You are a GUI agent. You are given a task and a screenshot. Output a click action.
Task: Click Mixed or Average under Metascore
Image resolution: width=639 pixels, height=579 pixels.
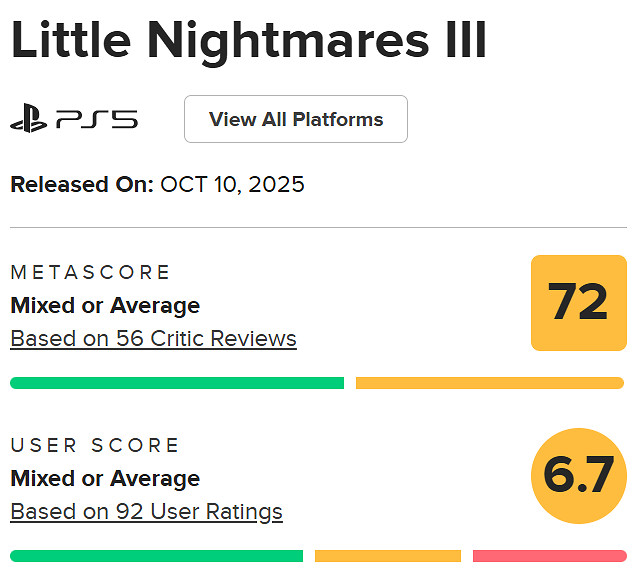pos(105,305)
